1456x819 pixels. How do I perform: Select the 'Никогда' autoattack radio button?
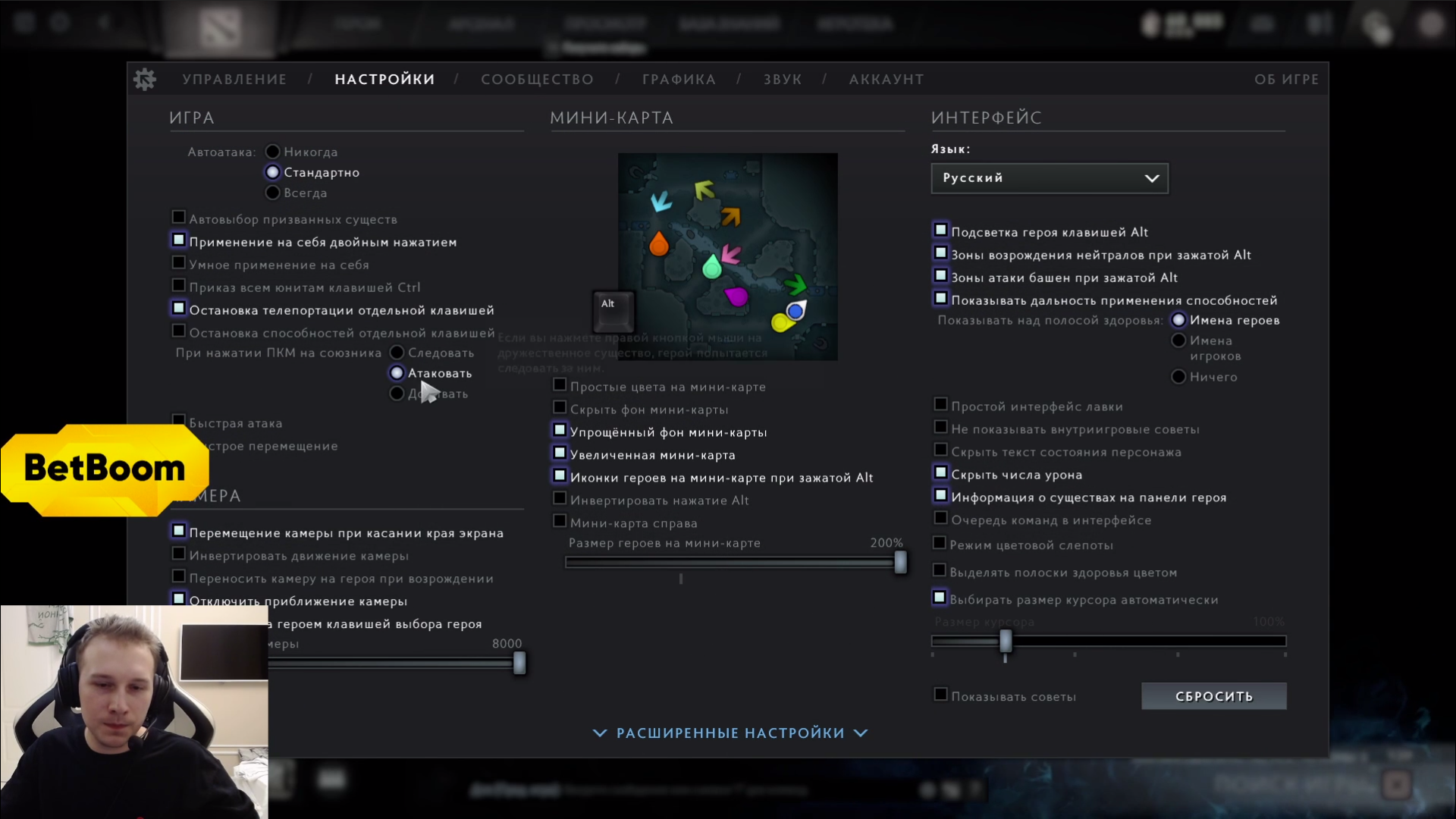(x=272, y=151)
